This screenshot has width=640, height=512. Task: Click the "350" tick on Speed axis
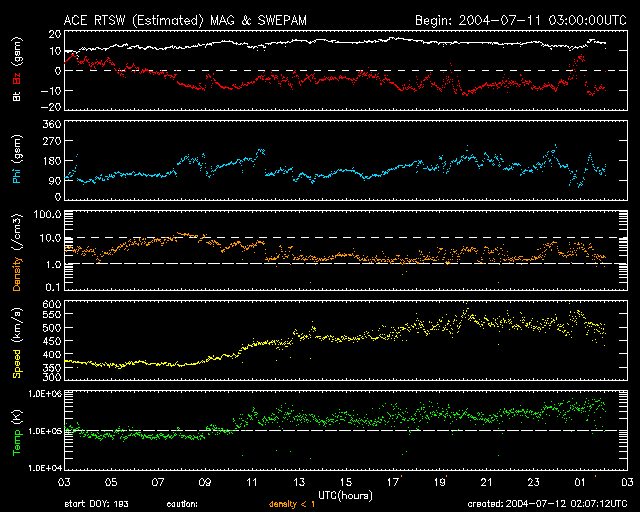point(52,367)
